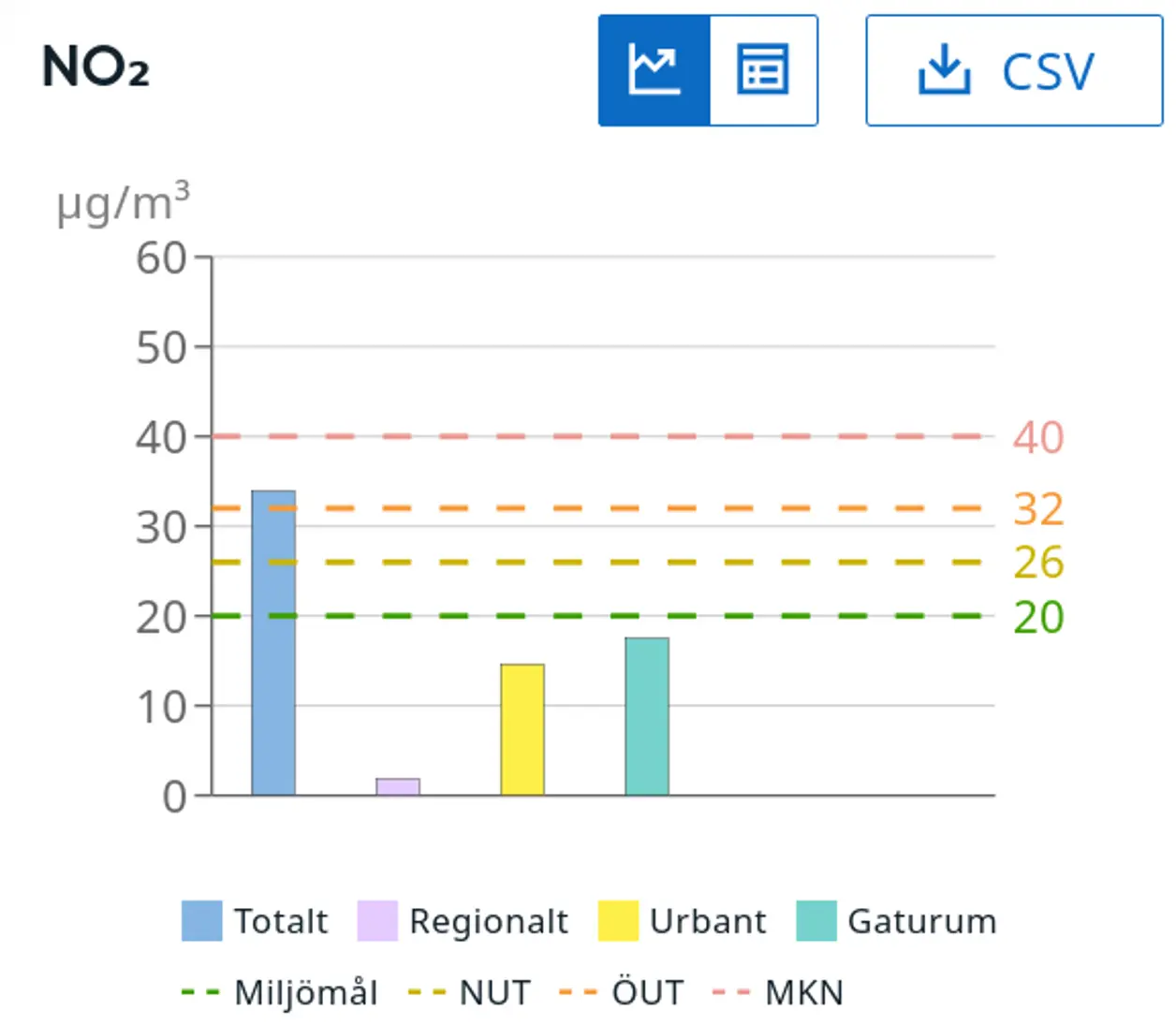Download data with the CSV button
The height and width of the screenshot is (1025, 1176).
click(1013, 70)
